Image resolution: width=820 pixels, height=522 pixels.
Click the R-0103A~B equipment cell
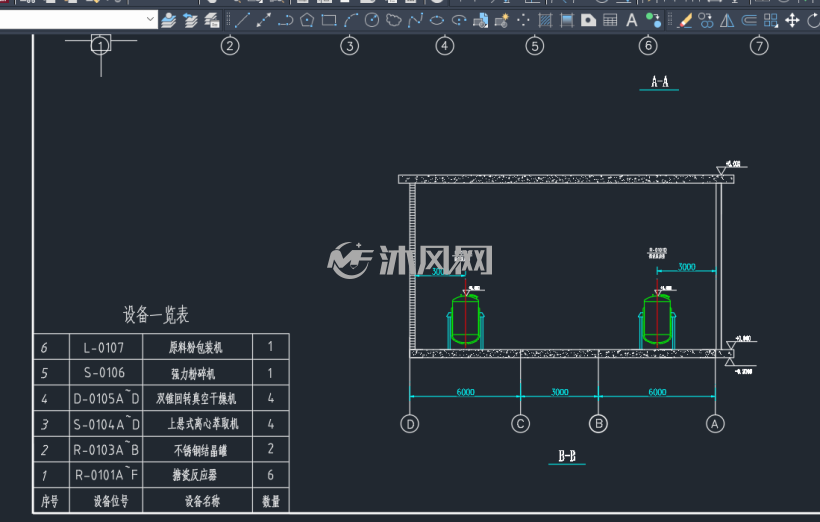click(x=106, y=450)
